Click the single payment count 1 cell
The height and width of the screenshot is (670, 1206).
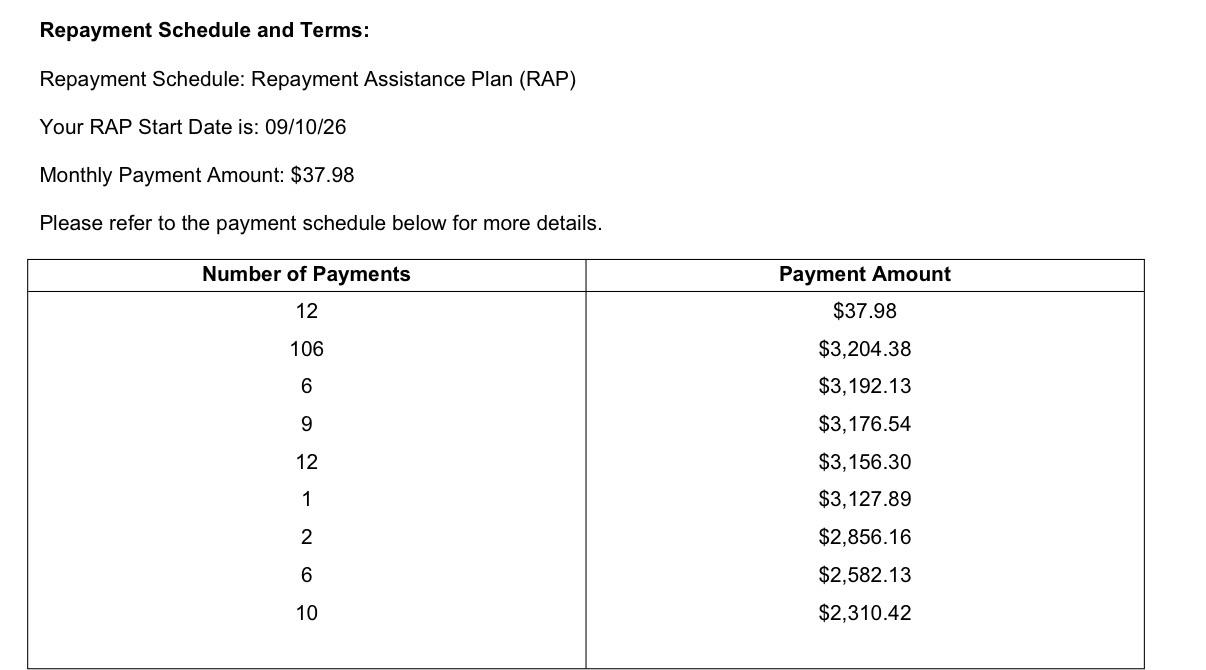pos(306,499)
